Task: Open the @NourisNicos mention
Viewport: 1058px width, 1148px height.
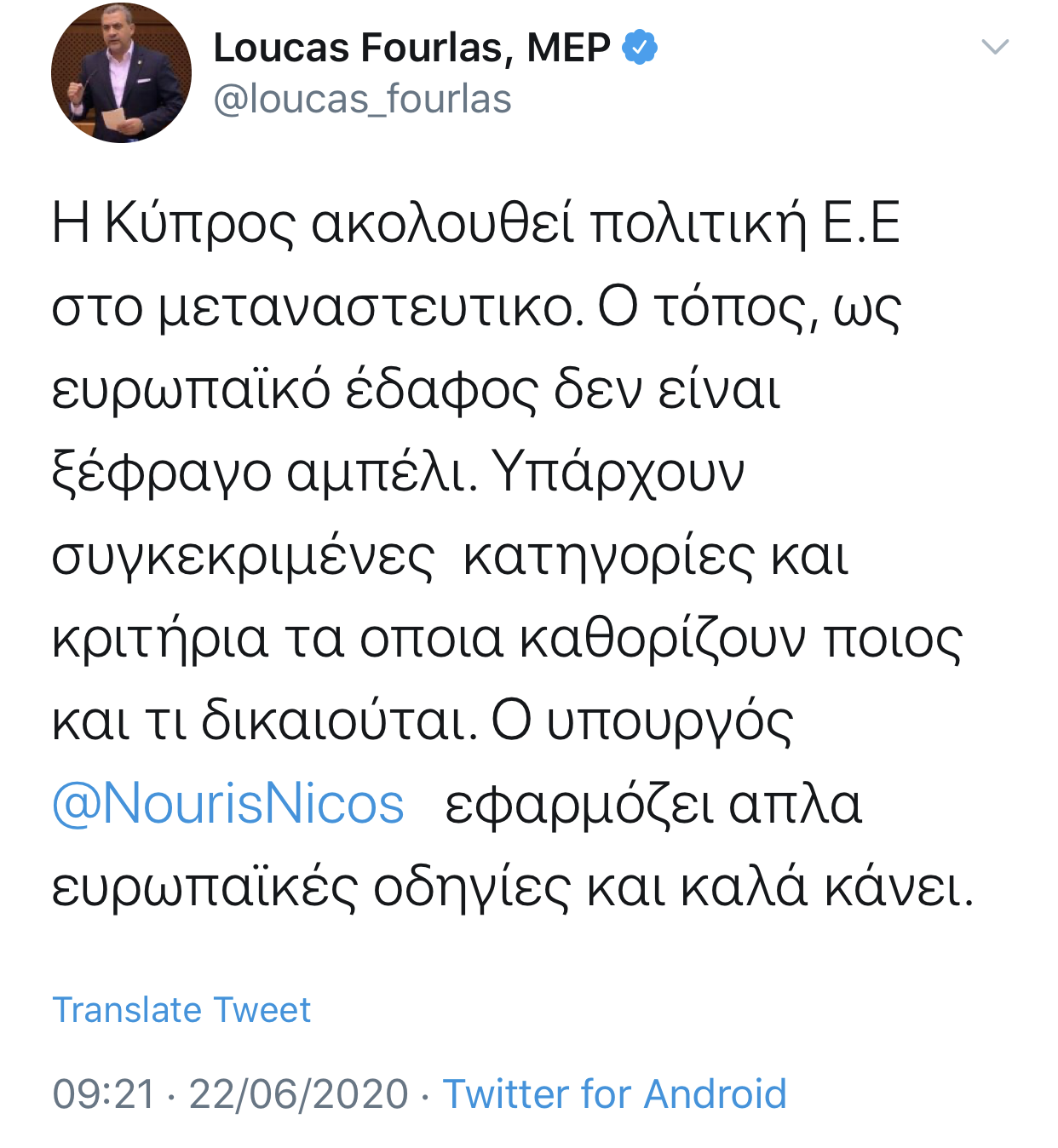Action: (228, 804)
